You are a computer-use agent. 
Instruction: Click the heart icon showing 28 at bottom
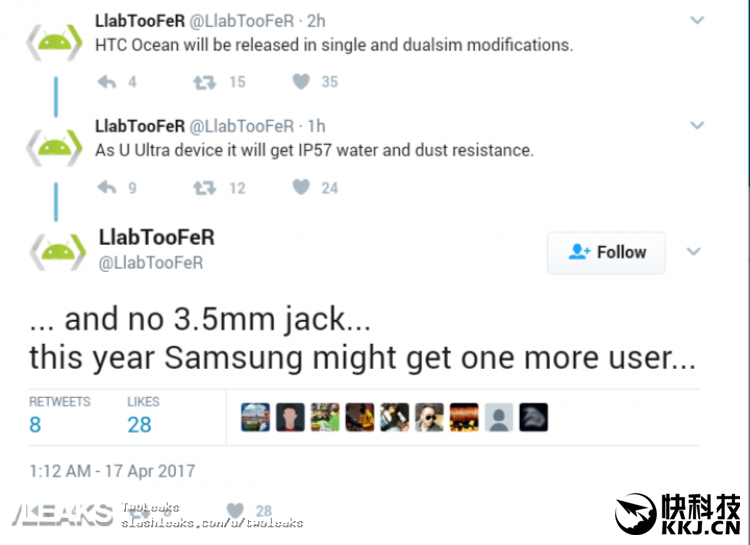click(x=235, y=511)
